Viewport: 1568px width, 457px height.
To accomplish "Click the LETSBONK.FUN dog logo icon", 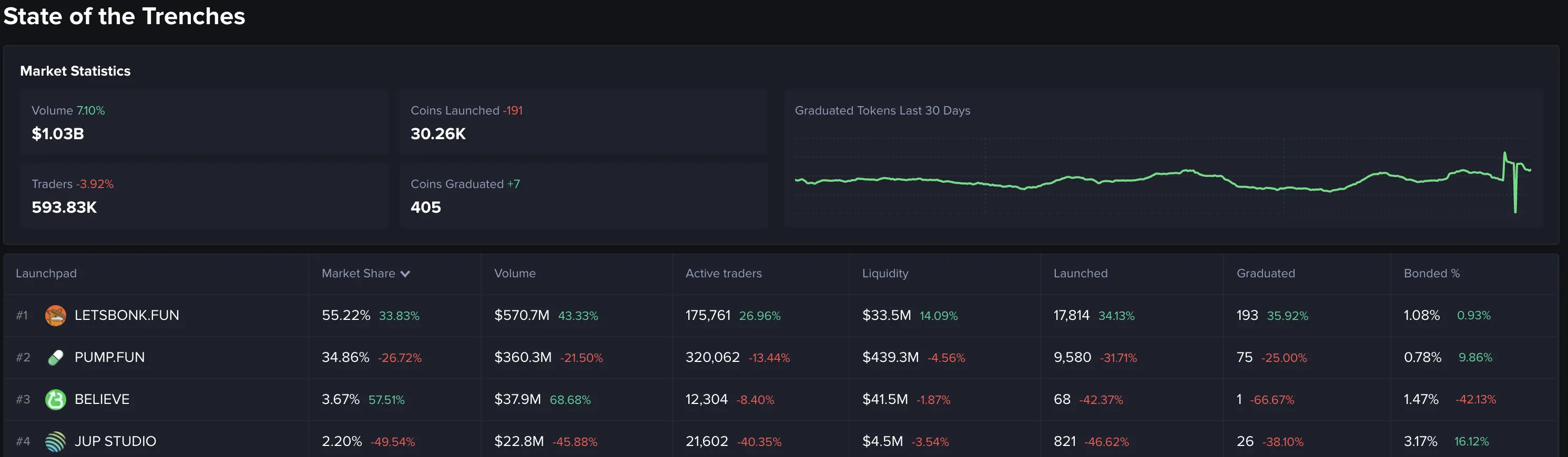I will [55, 315].
